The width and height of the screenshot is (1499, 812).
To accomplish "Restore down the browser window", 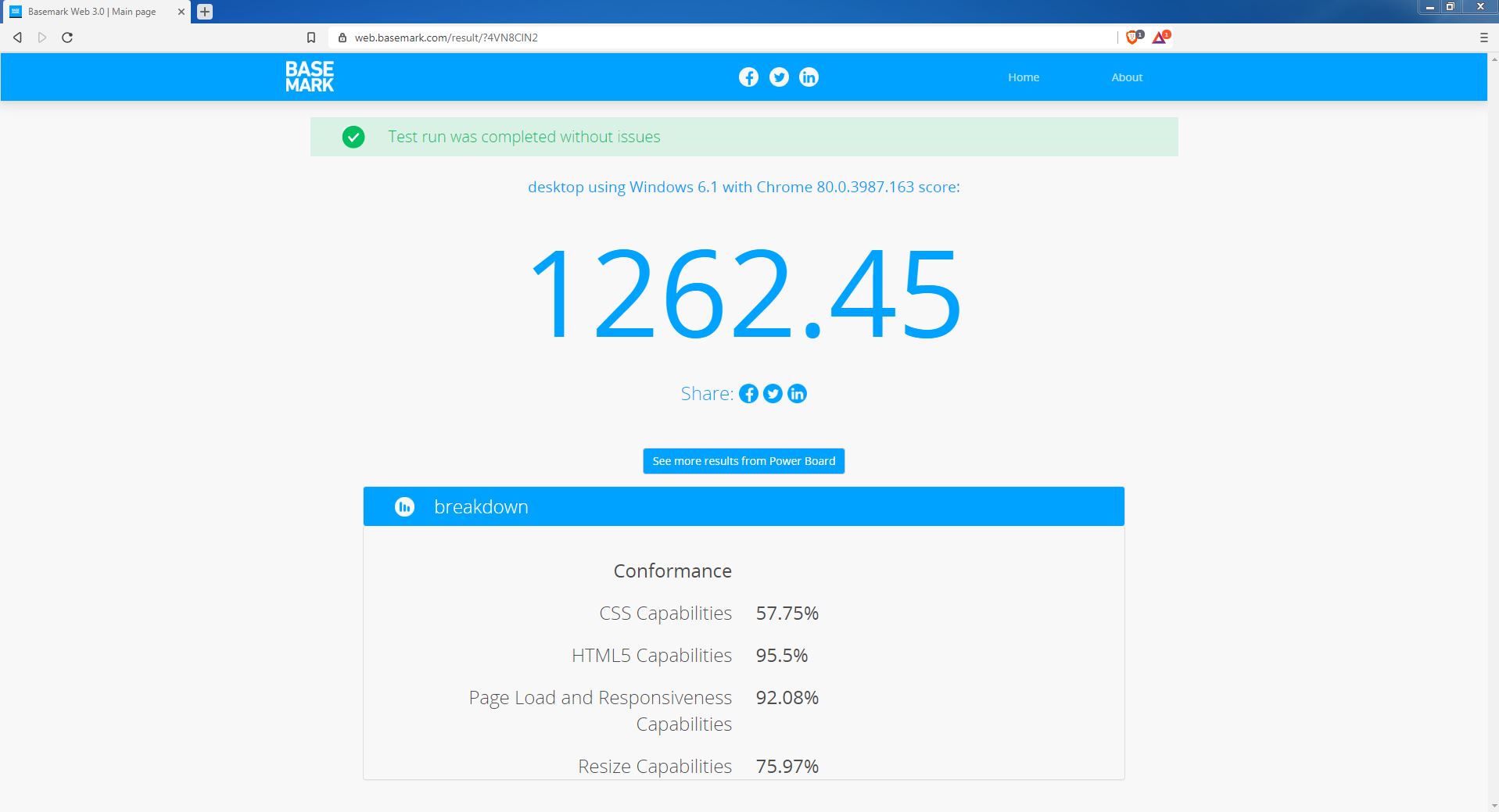I will 1450,7.
